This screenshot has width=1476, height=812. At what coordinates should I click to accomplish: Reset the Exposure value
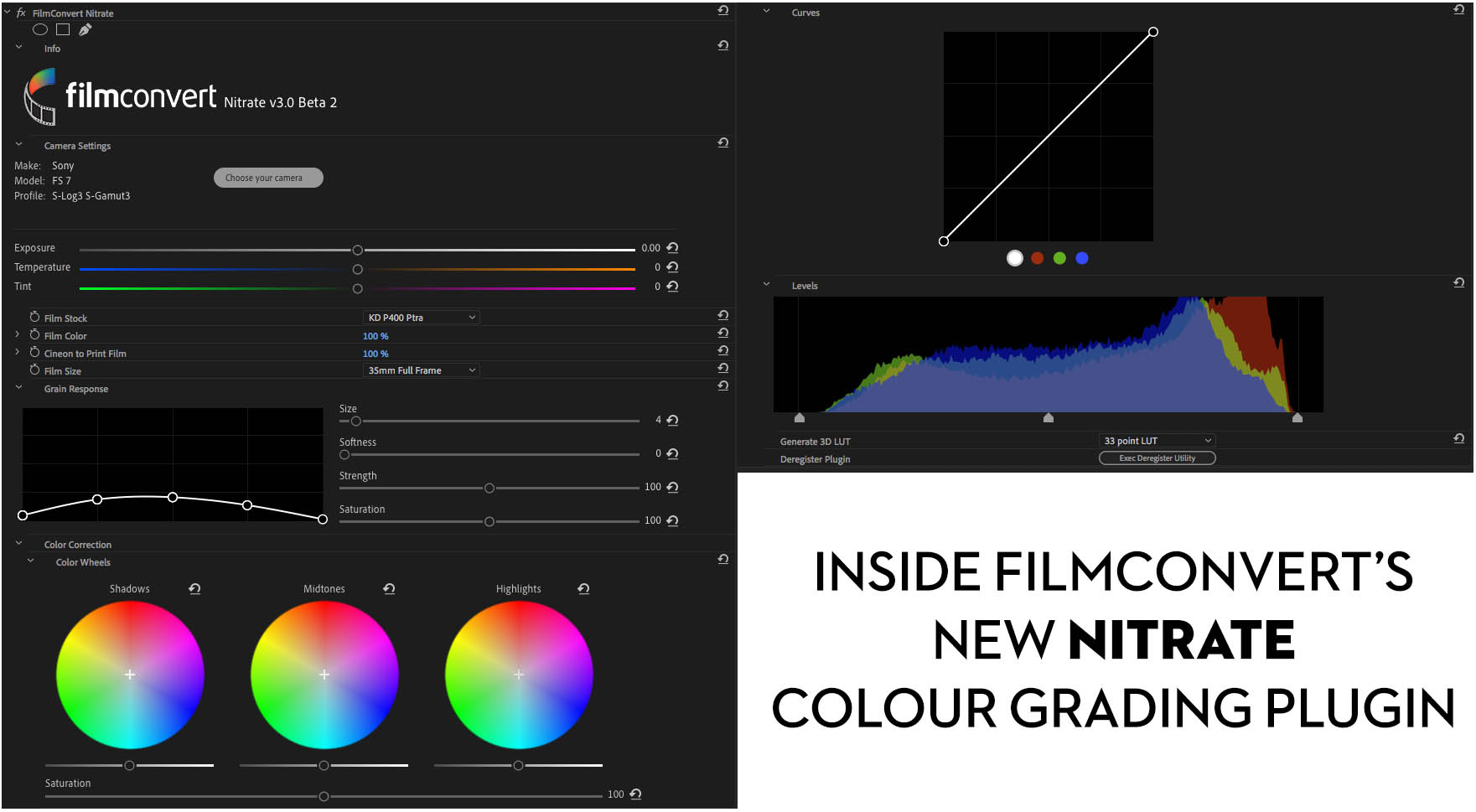click(x=672, y=248)
